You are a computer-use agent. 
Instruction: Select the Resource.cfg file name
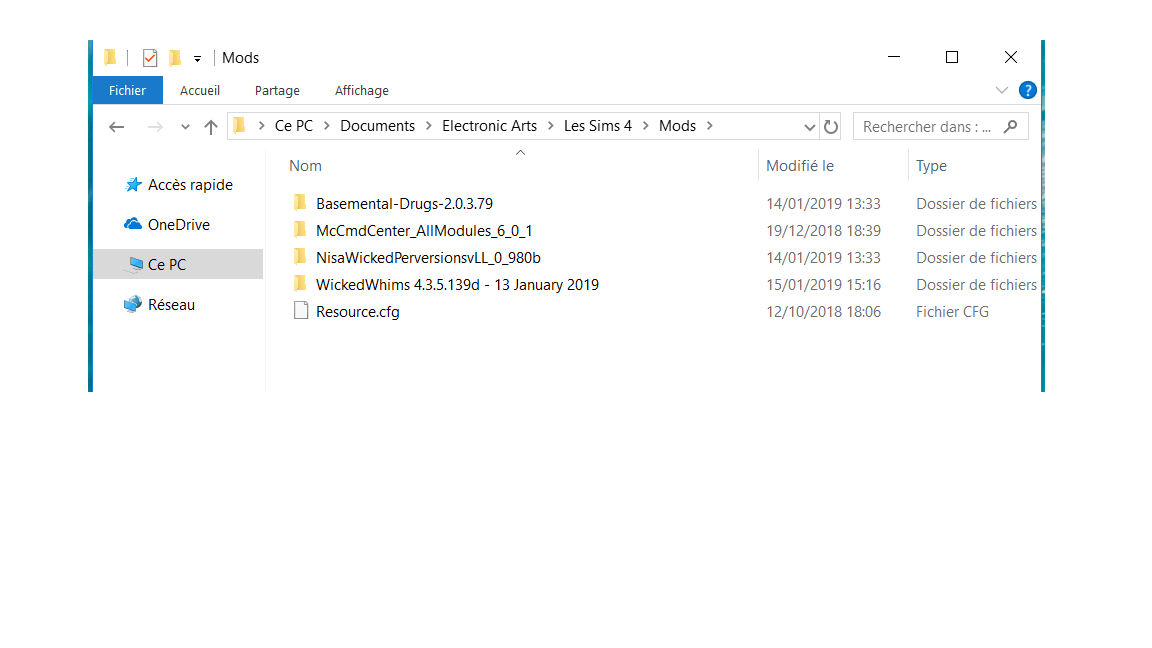358,312
